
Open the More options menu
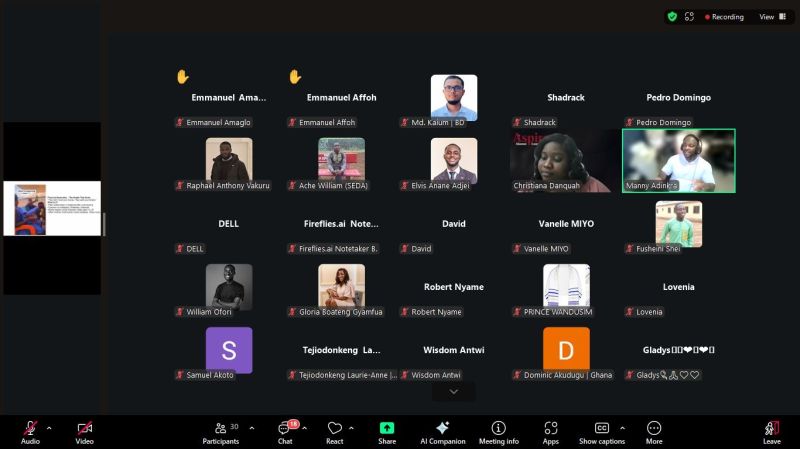tap(654, 433)
